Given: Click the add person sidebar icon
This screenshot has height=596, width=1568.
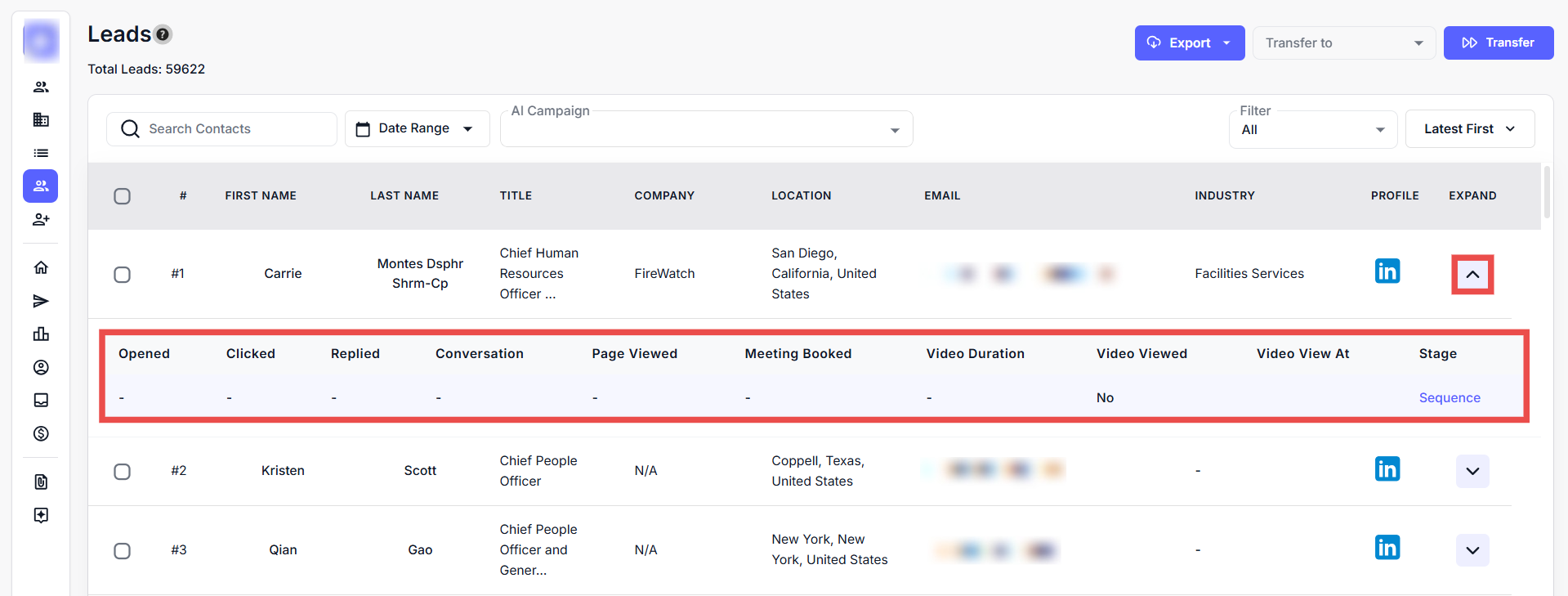Looking at the screenshot, I should pos(41,220).
